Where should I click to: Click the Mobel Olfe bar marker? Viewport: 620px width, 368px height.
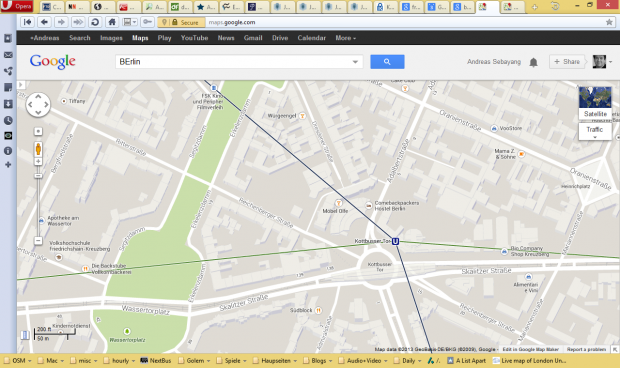pyautogui.click(x=338, y=203)
